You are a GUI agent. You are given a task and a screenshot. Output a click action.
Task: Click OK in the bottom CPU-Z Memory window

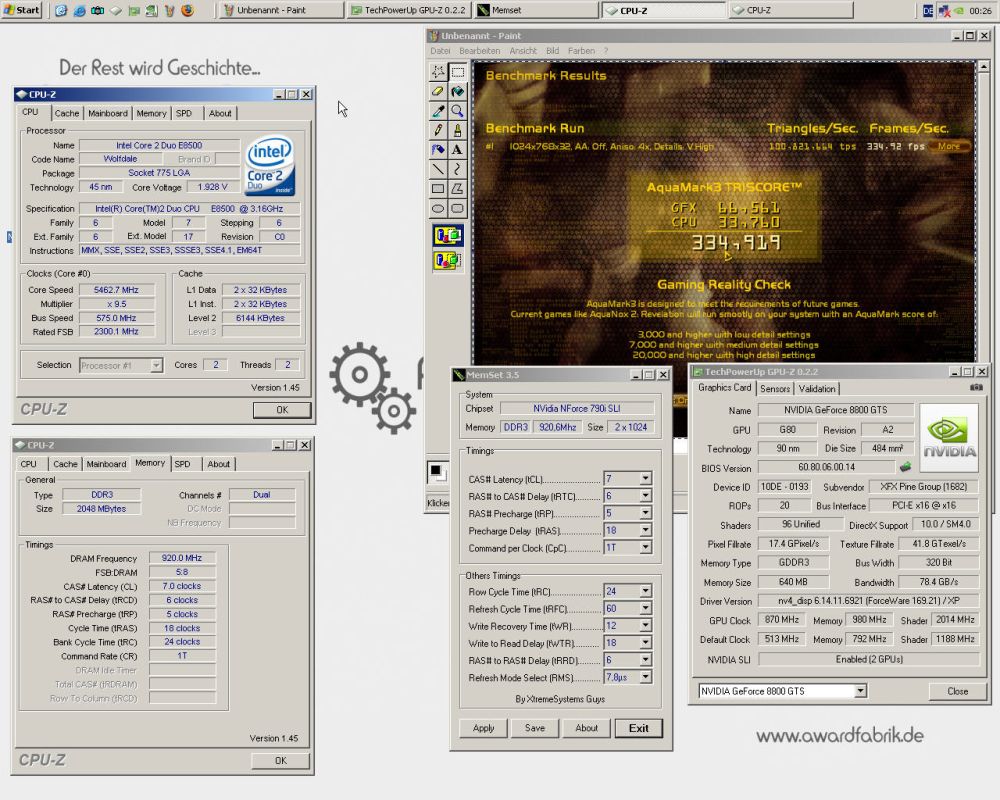(281, 760)
